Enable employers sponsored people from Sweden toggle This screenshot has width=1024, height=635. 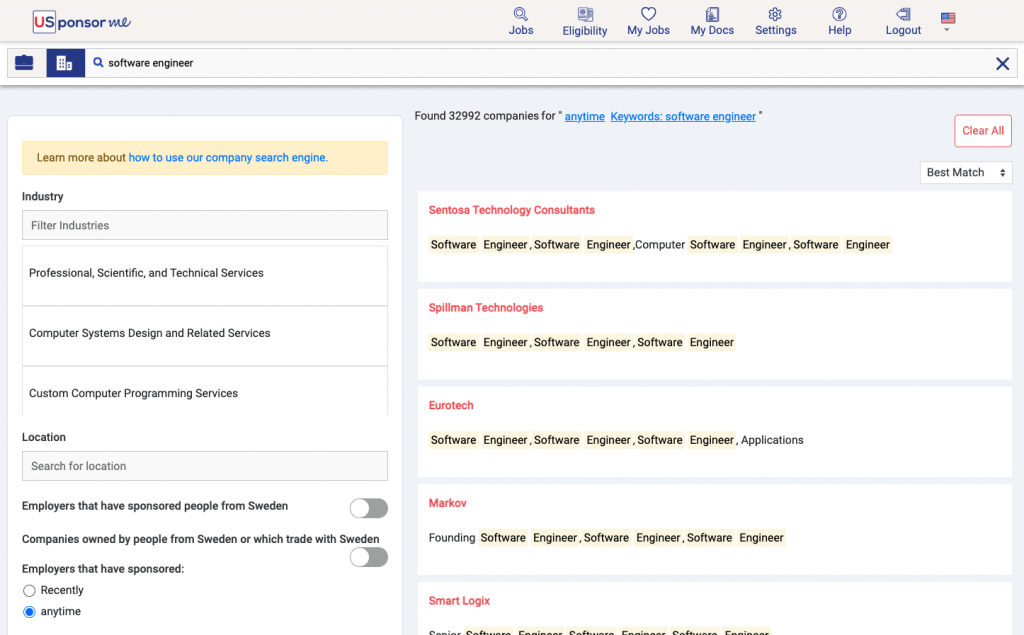[368, 509]
